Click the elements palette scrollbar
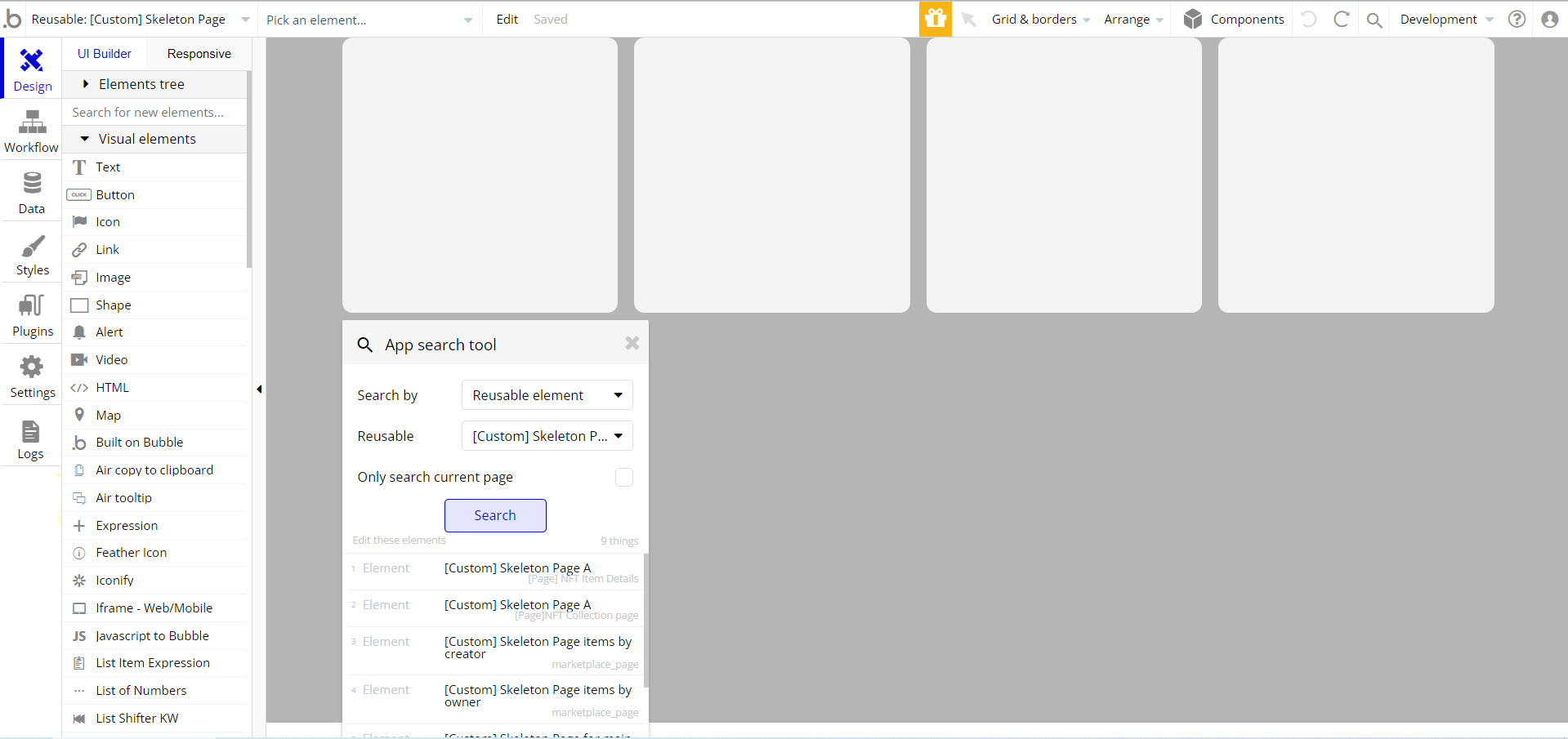Image resolution: width=1568 pixels, height=739 pixels. tap(248, 169)
